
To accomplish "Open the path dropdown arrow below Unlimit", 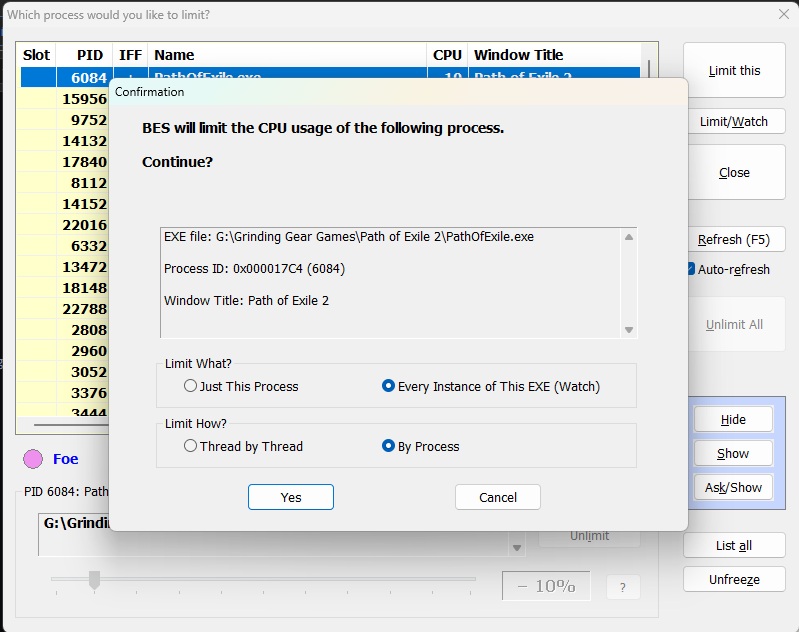I will coord(517,548).
